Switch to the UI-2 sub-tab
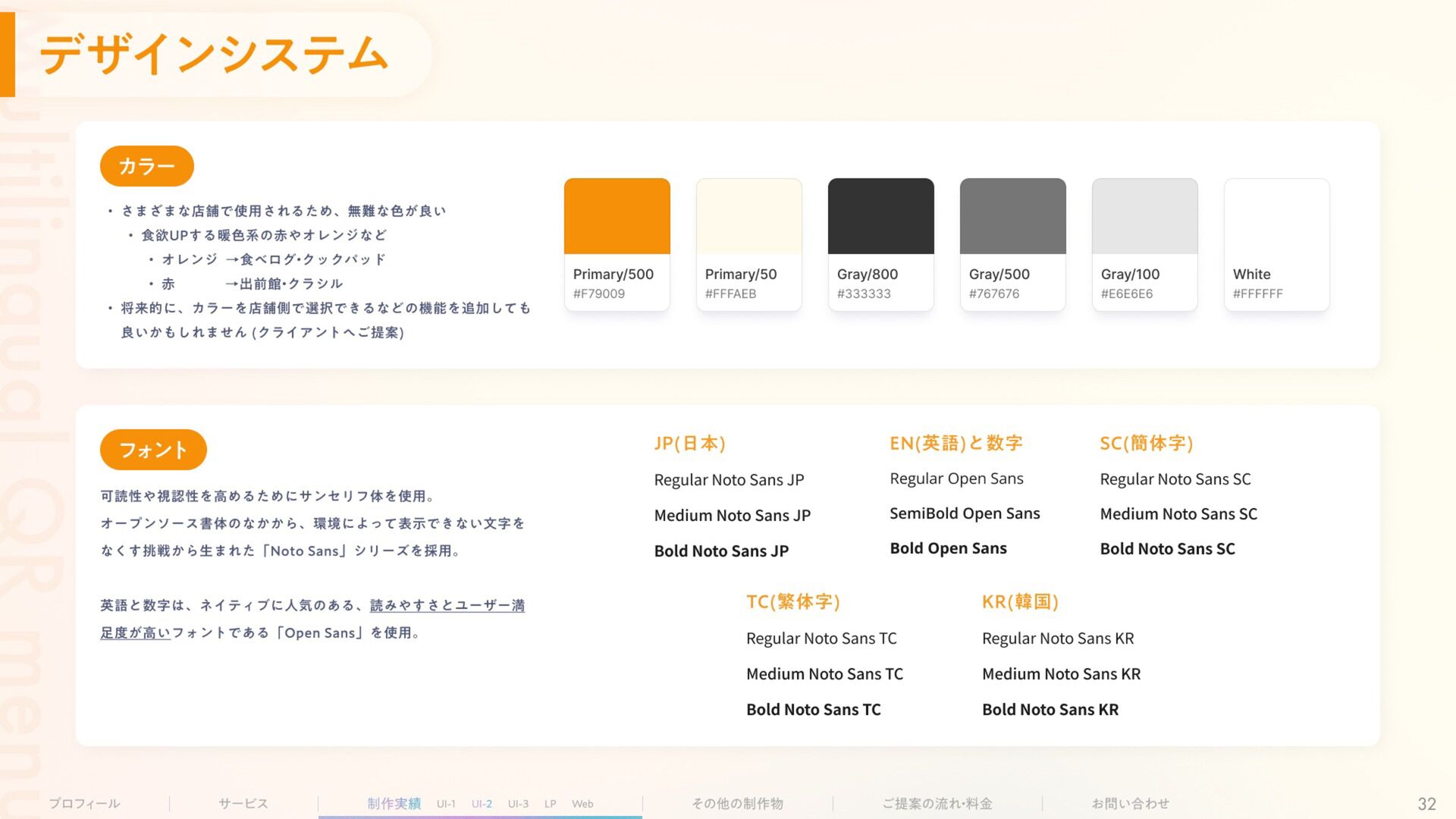This screenshot has width=1456, height=819. [482, 804]
